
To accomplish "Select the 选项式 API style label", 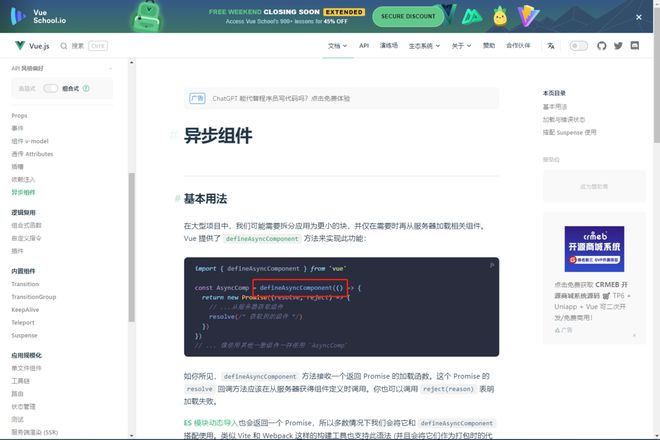I will 27,88.
